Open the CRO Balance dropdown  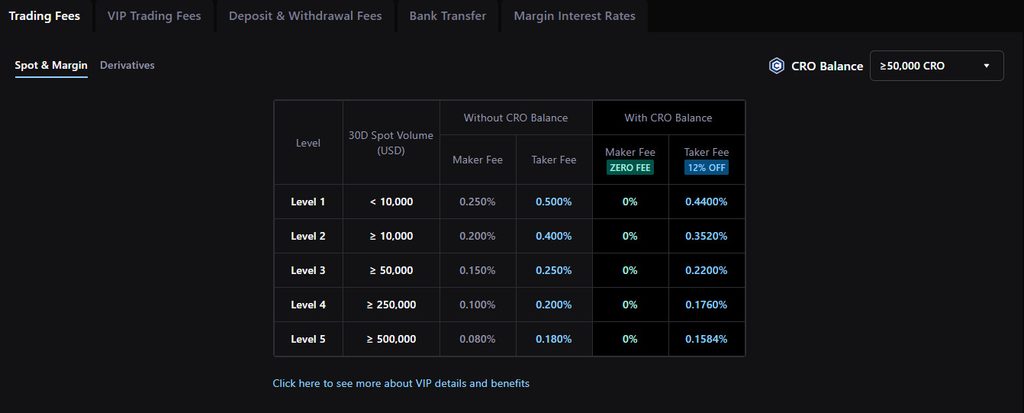936,66
